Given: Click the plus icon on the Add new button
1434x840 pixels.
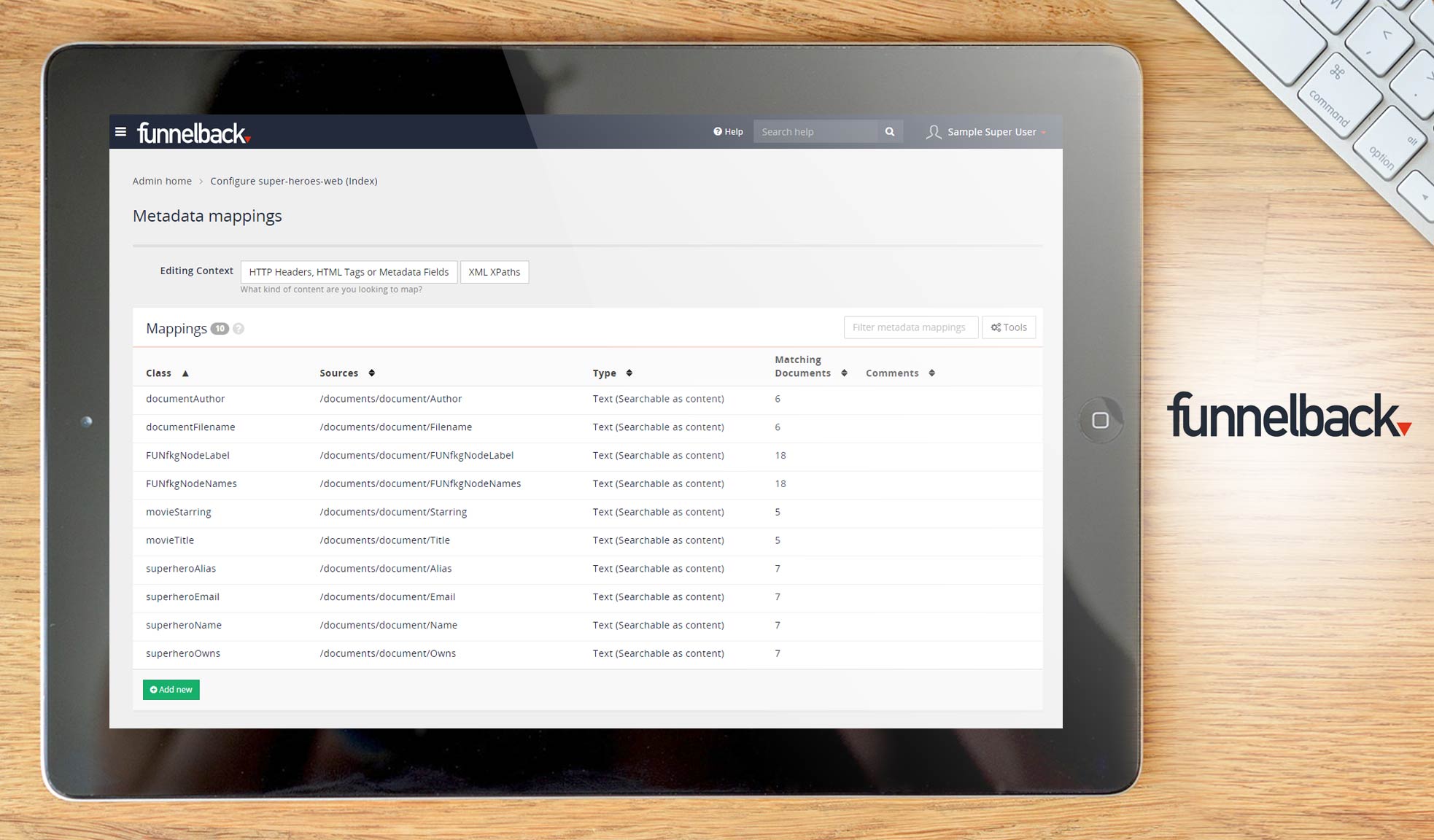Looking at the screenshot, I should [153, 689].
